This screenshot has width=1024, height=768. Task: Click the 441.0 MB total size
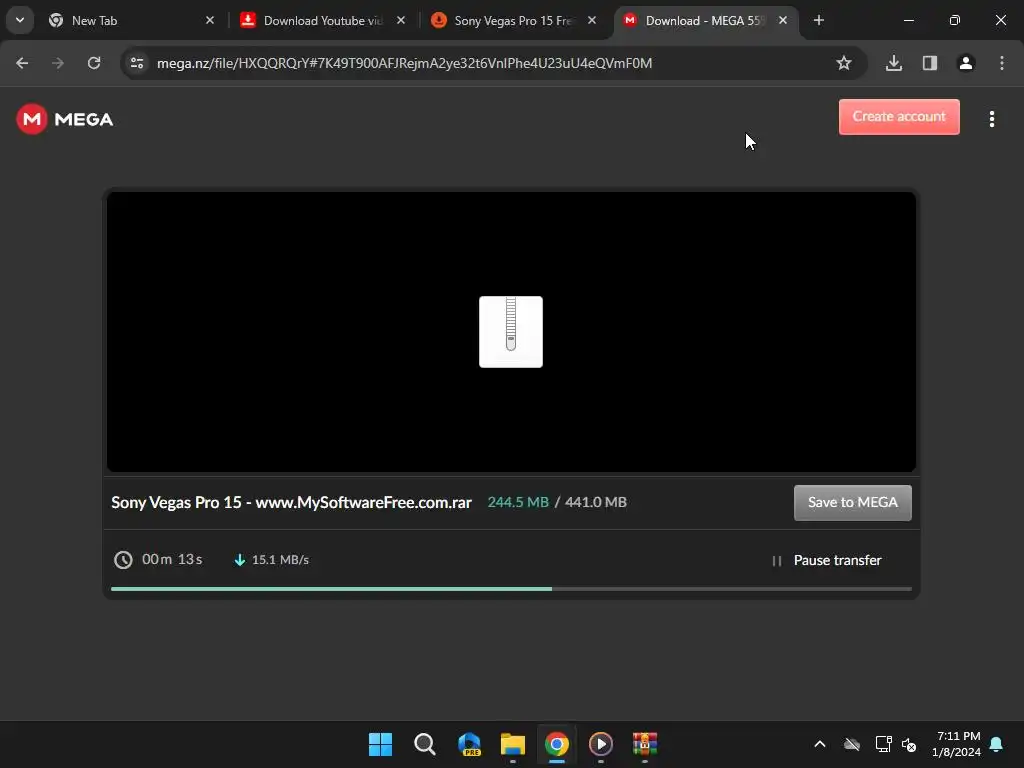tap(596, 502)
